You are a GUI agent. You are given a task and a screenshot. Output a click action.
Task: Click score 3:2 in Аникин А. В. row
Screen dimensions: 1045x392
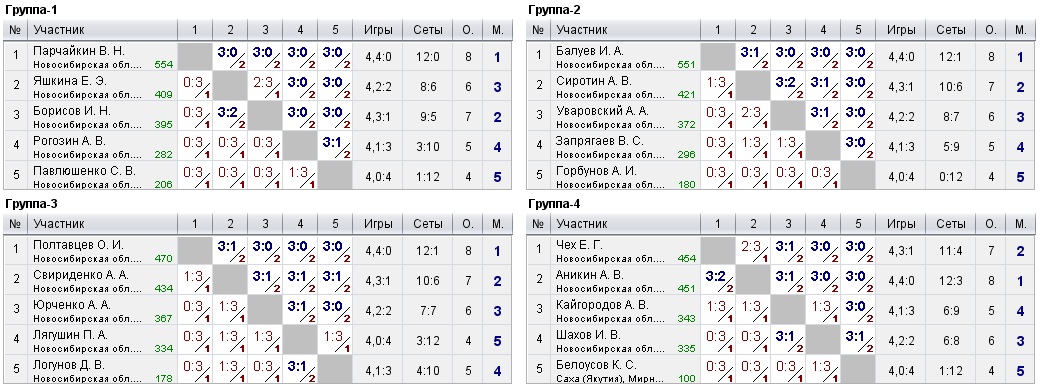[x=718, y=277]
